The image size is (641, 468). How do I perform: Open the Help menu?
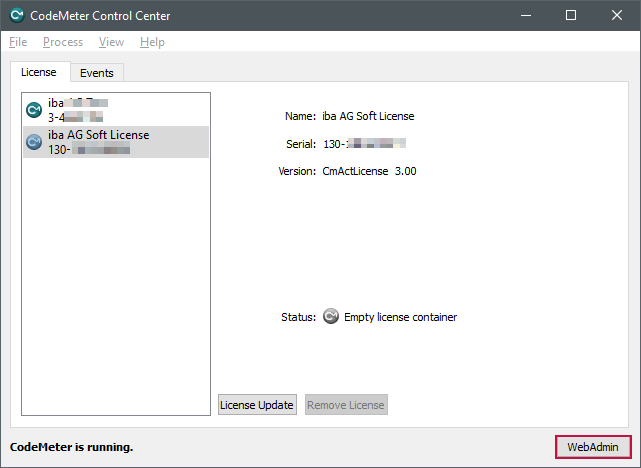tap(152, 42)
